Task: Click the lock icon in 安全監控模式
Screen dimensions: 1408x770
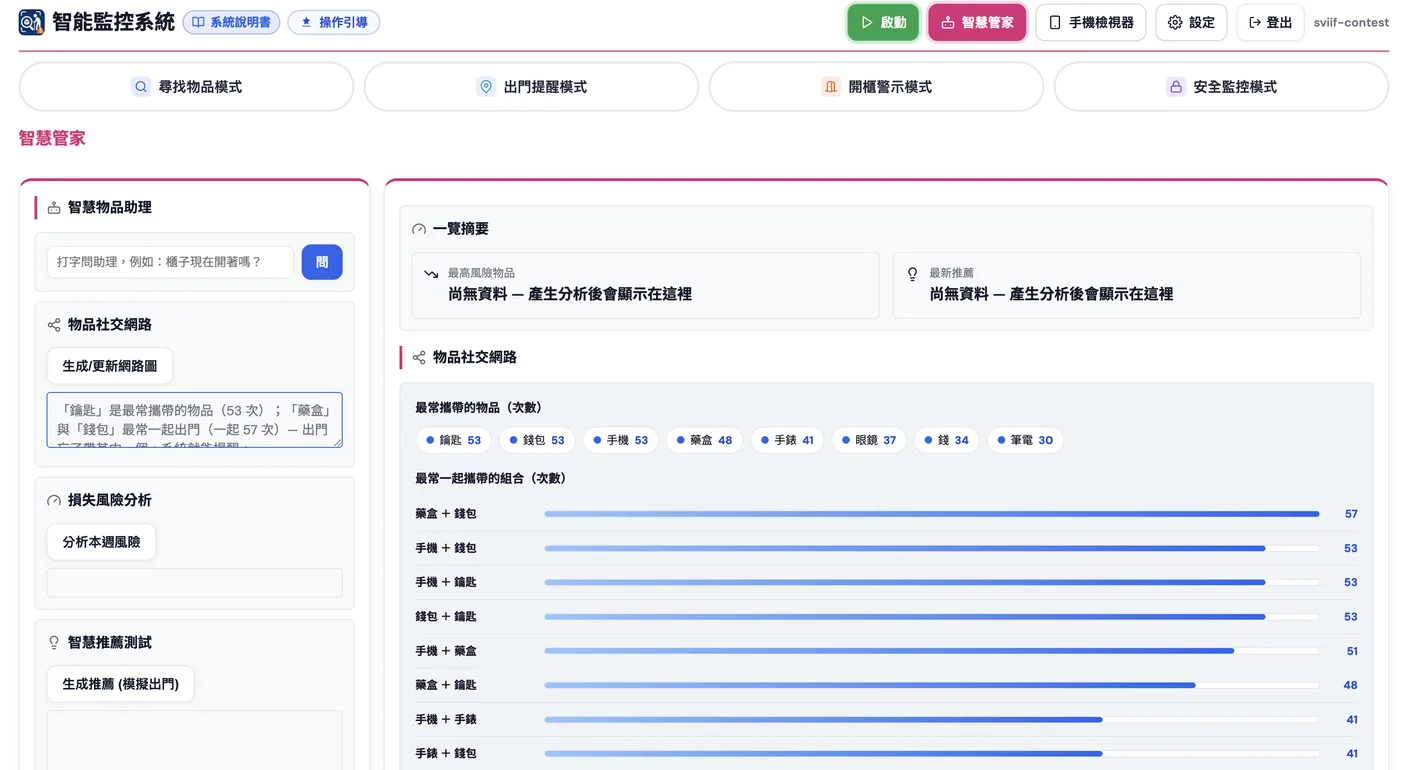Action: tap(1176, 87)
